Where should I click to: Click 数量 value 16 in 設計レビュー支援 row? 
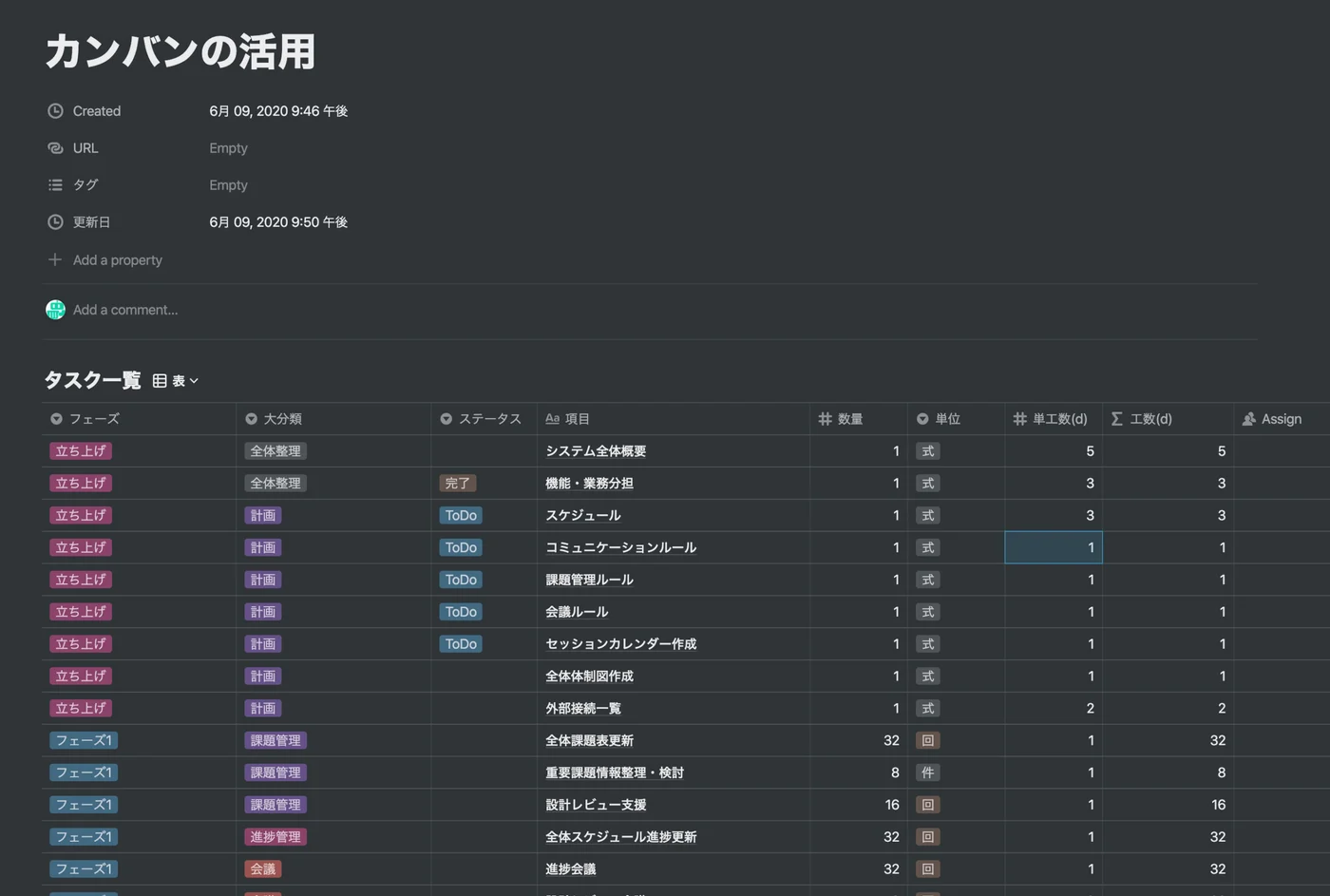[x=892, y=805]
